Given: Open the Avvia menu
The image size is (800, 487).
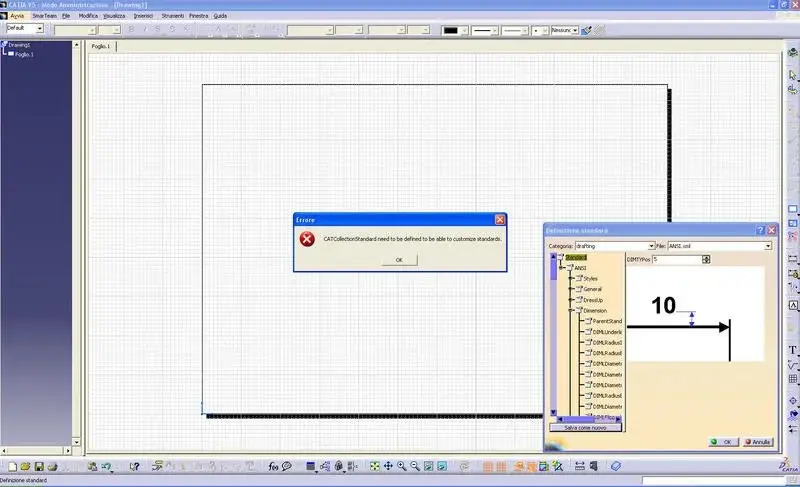Looking at the screenshot, I should 17,16.
